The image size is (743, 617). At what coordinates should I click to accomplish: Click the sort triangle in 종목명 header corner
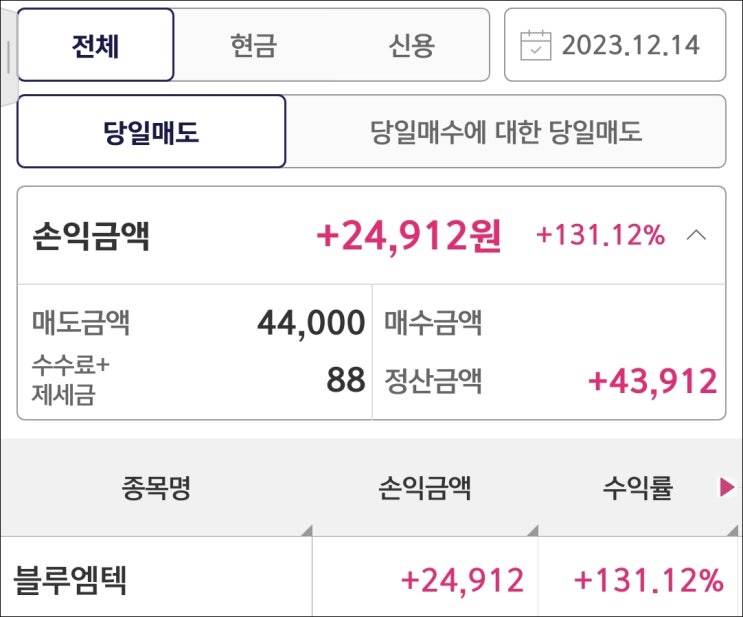(x=305, y=530)
